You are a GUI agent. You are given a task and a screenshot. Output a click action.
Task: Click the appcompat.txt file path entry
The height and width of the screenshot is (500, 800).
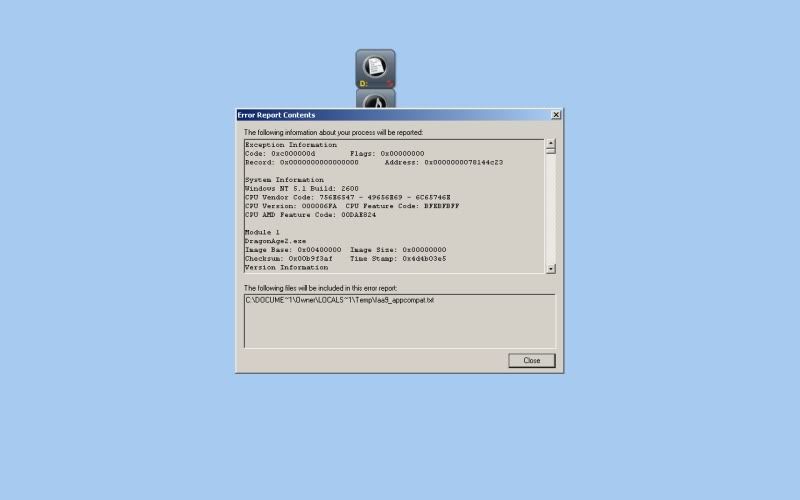(339, 300)
